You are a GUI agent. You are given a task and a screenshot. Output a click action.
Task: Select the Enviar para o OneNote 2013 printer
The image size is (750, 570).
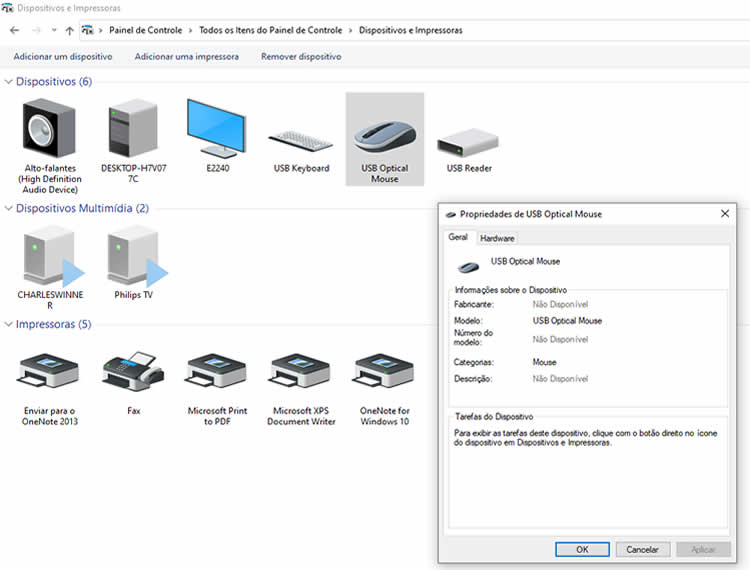(x=49, y=371)
